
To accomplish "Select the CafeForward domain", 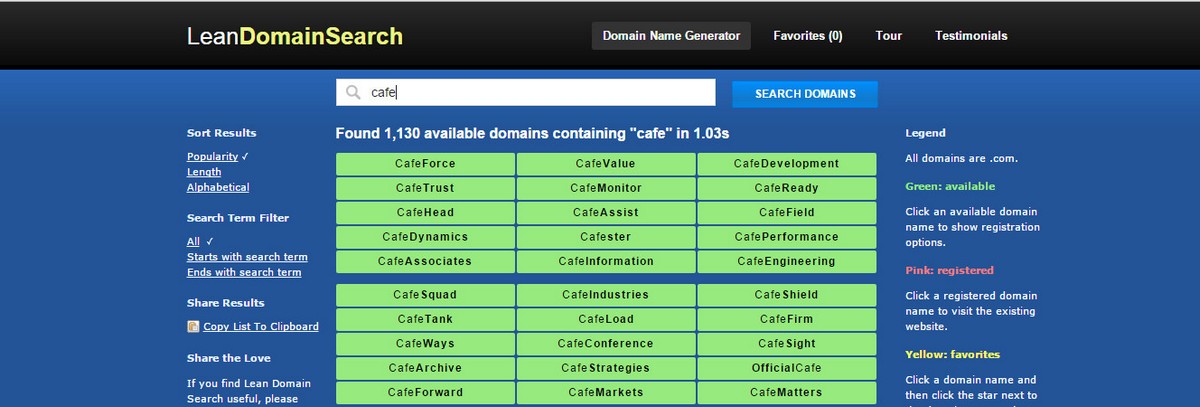I will click(x=425, y=392).
